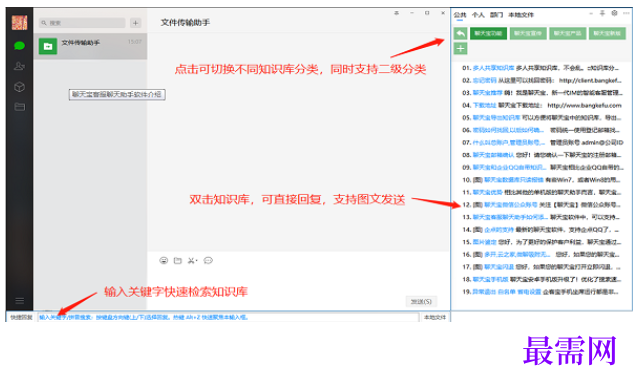Select entry 04 下载地址
635x382 pixels.
click(542, 105)
